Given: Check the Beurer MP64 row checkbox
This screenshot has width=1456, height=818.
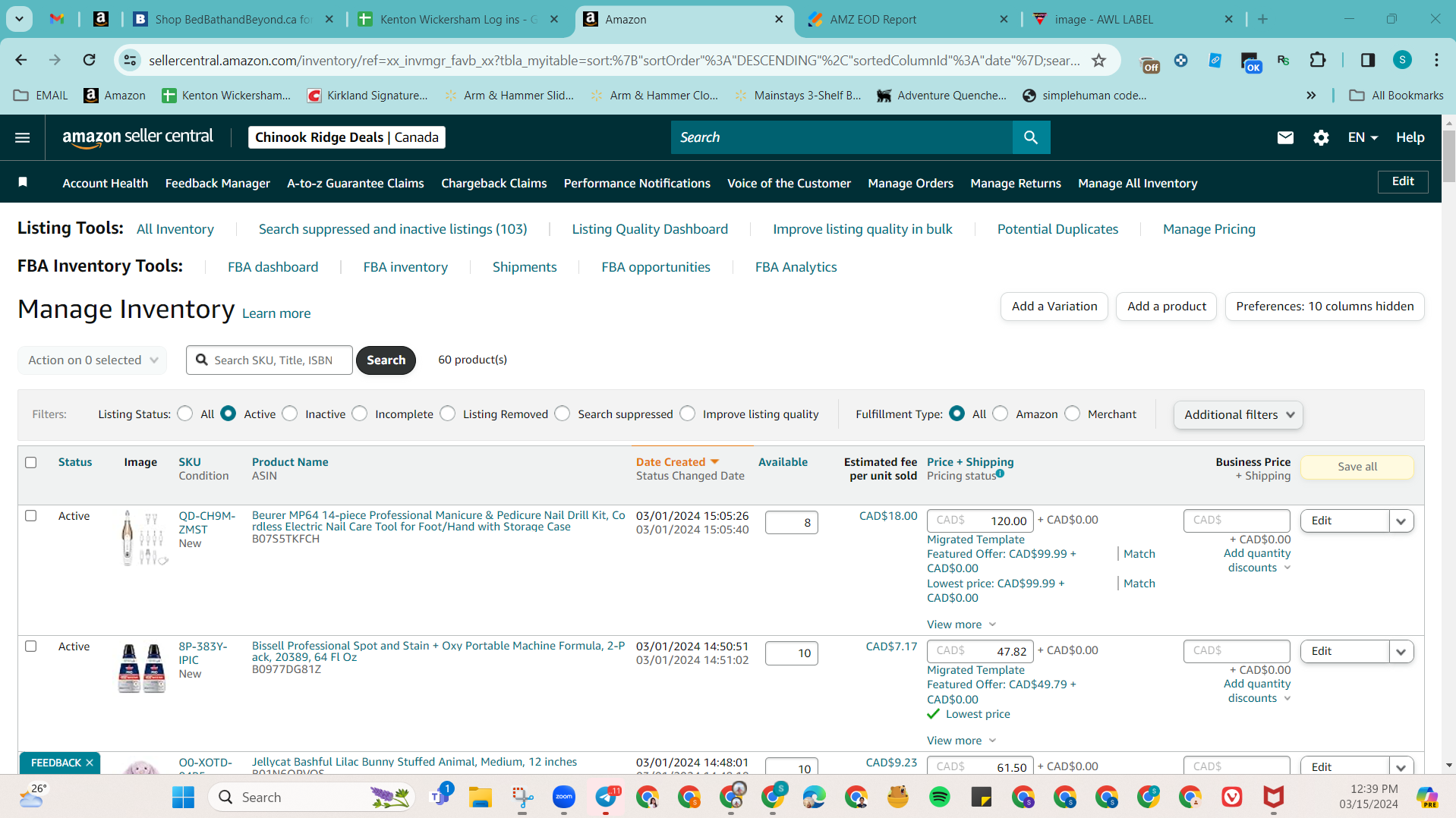Looking at the screenshot, I should (x=31, y=516).
